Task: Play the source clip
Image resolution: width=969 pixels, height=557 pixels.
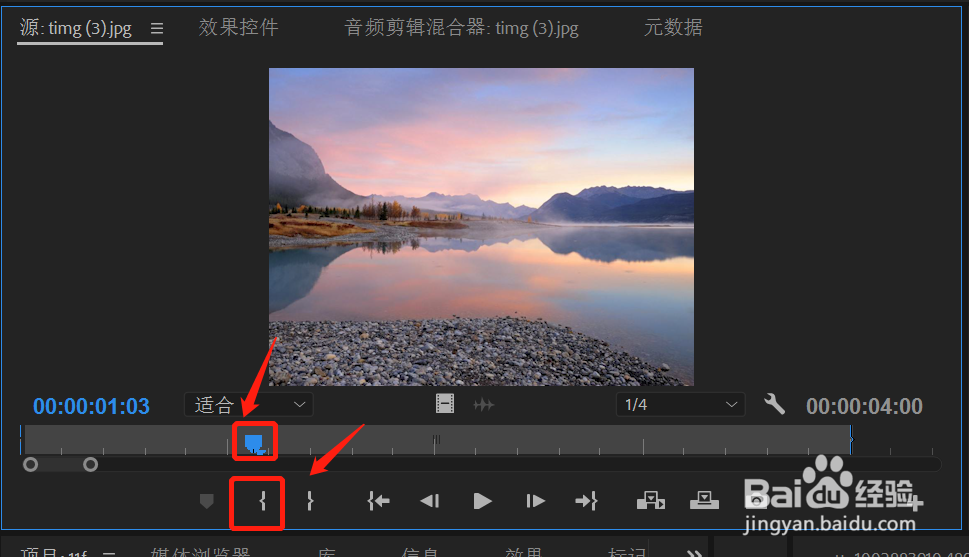Action: [x=482, y=501]
